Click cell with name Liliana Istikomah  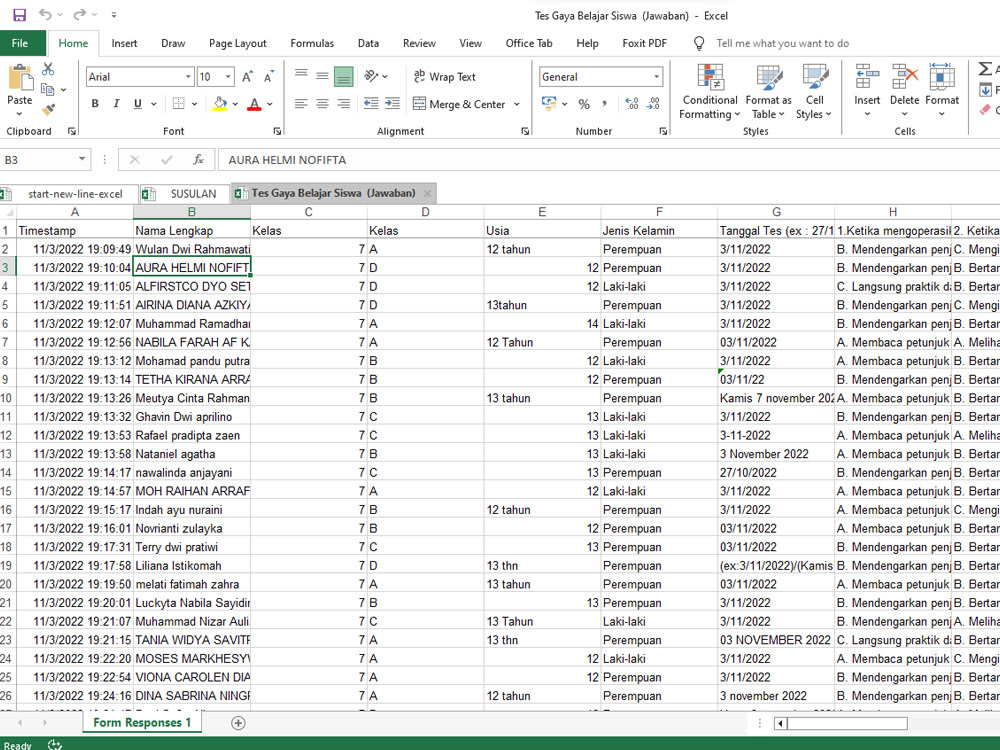(x=191, y=566)
